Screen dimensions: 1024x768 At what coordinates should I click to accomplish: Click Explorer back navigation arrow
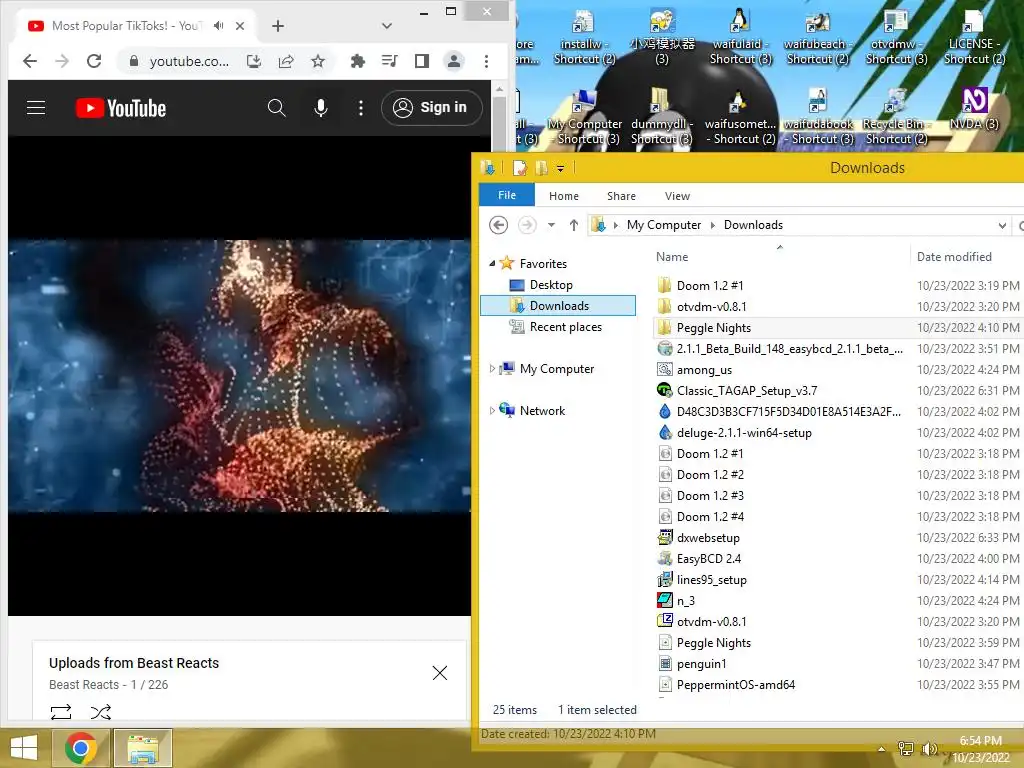coord(498,225)
